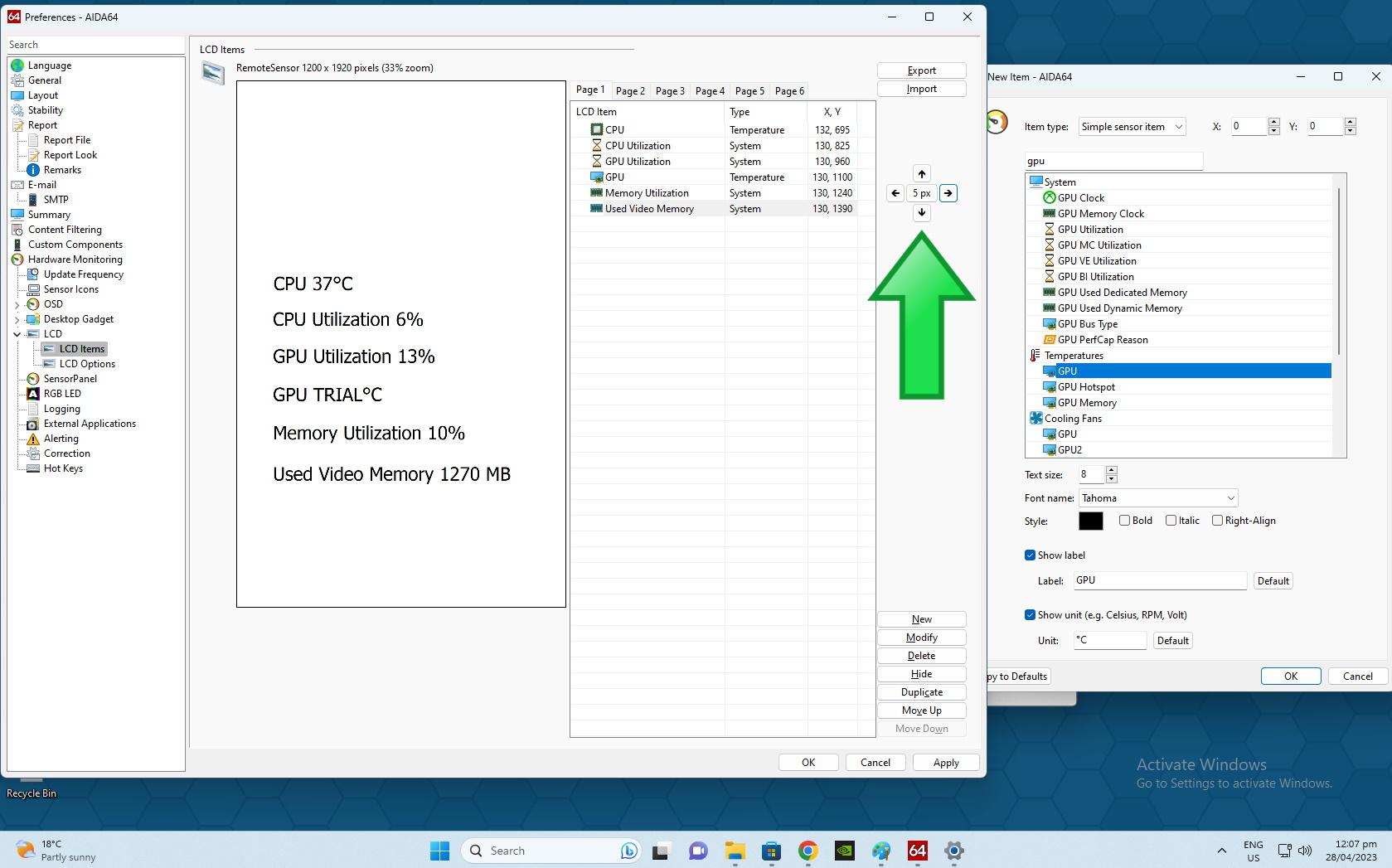The image size is (1392, 868).
Task: Click New to add LCD item
Action: pos(922,619)
